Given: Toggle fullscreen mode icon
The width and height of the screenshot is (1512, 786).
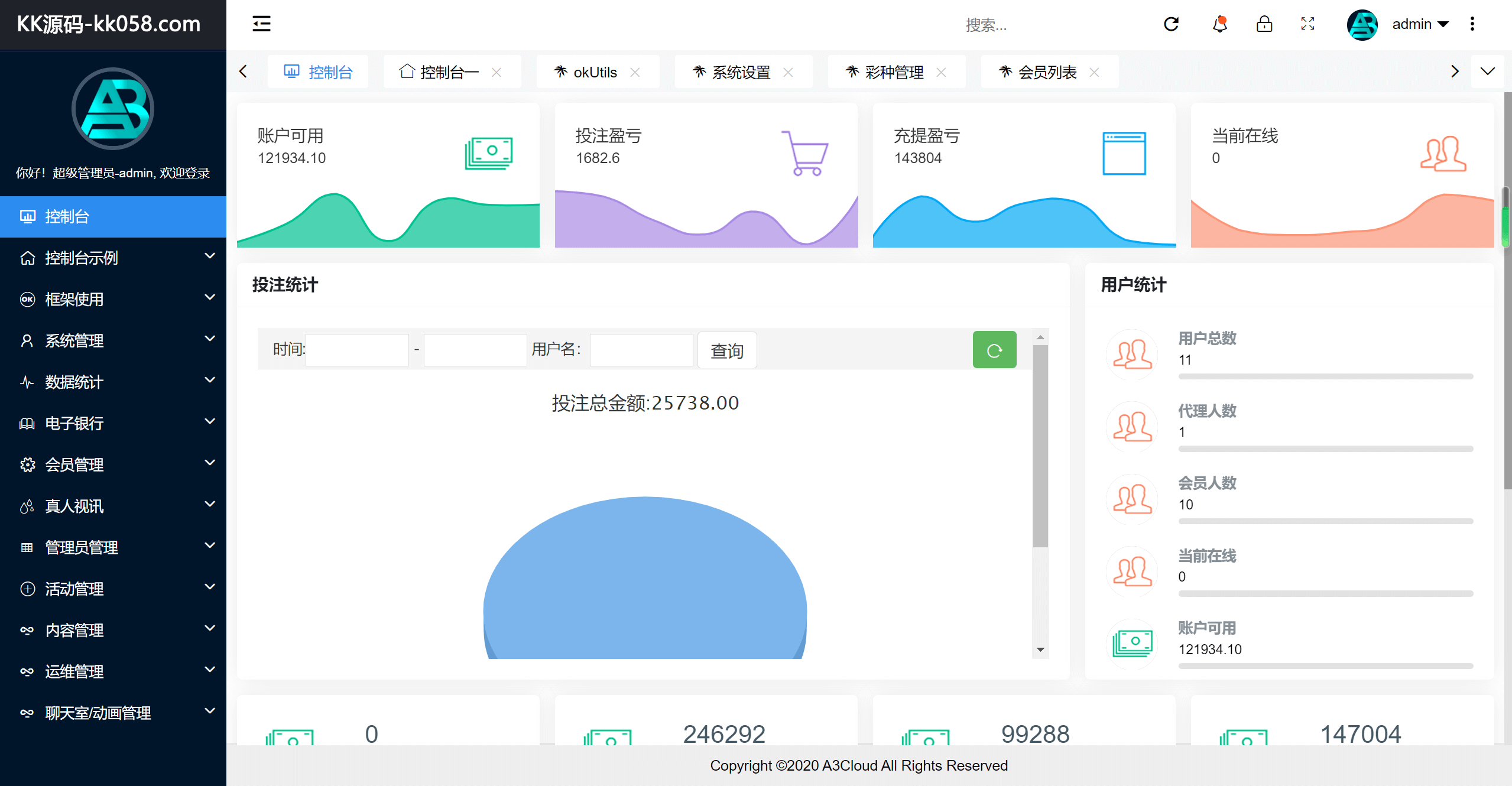Looking at the screenshot, I should 1307,24.
